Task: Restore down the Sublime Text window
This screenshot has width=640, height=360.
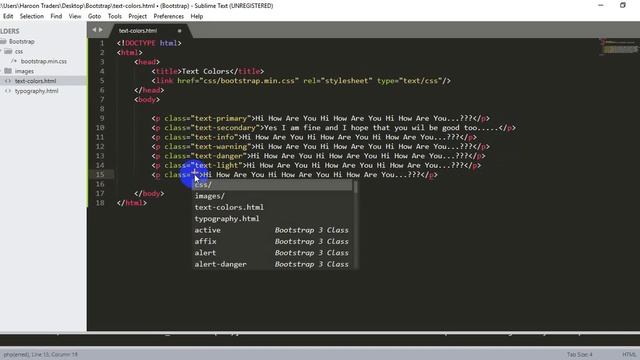Action: pos(622,5)
